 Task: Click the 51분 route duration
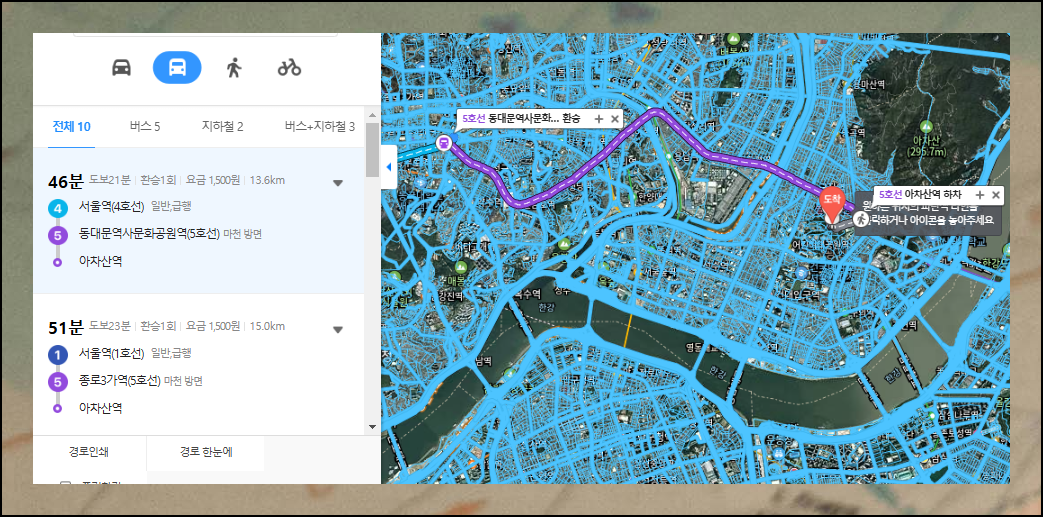[x=65, y=327]
